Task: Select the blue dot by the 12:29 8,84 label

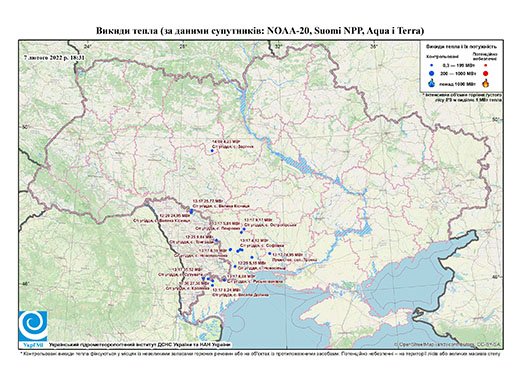Action: (x=216, y=240)
